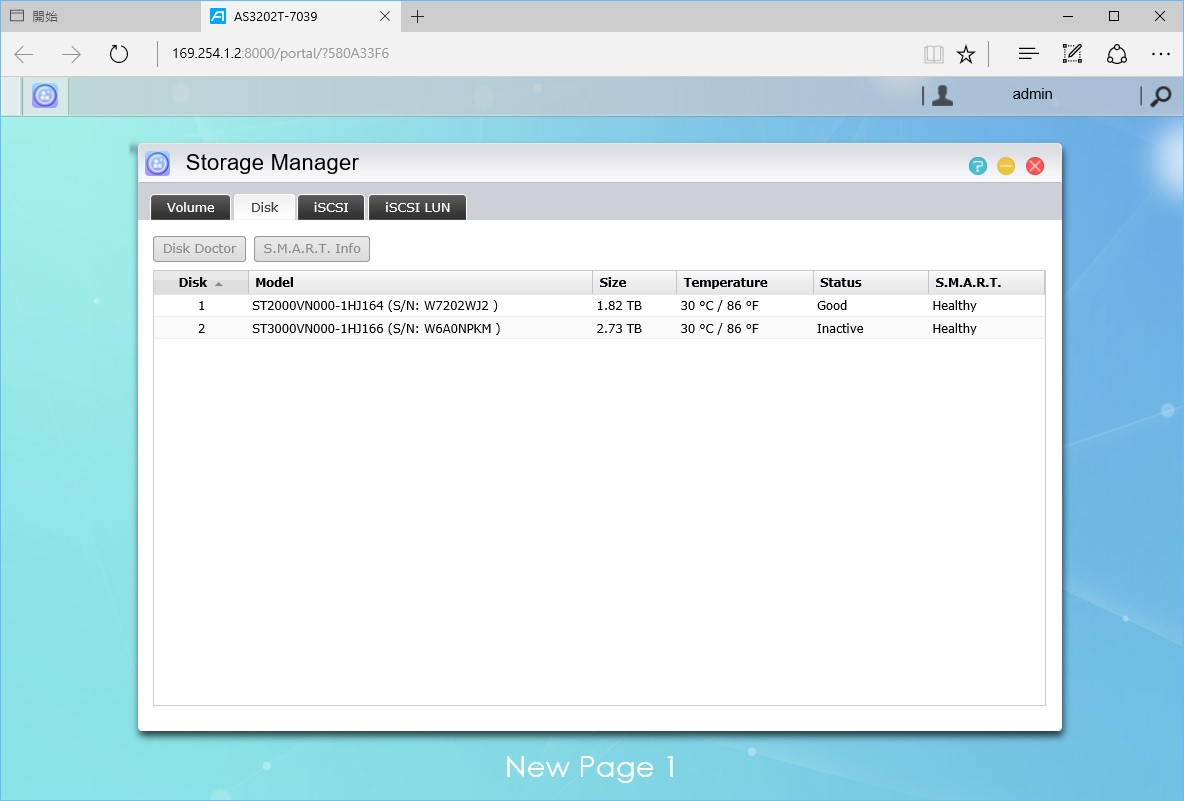Sort by the S.M.A.R.T. column header
Screen dimensions: 1184x801
pos(986,282)
